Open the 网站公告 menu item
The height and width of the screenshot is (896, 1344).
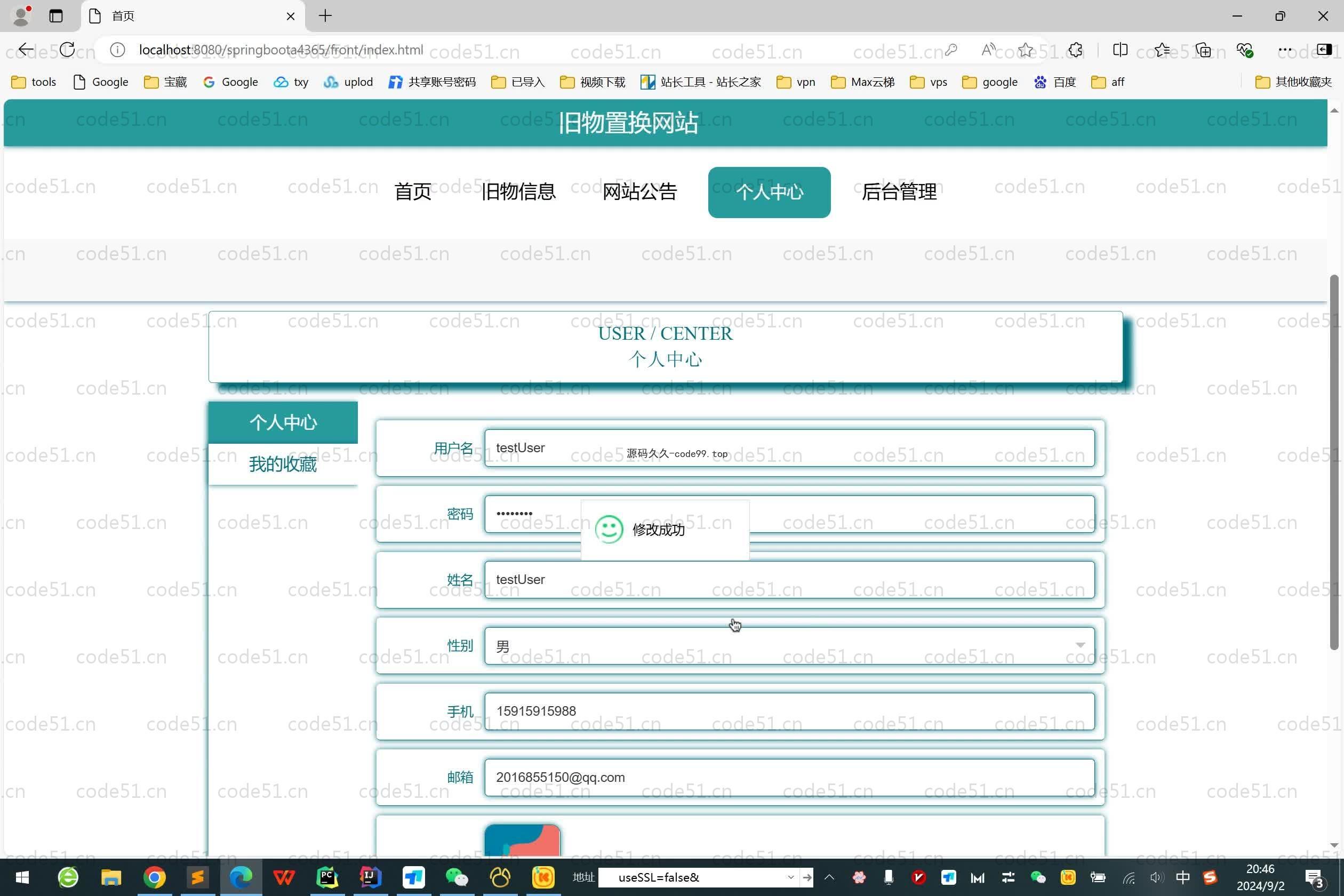click(639, 191)
